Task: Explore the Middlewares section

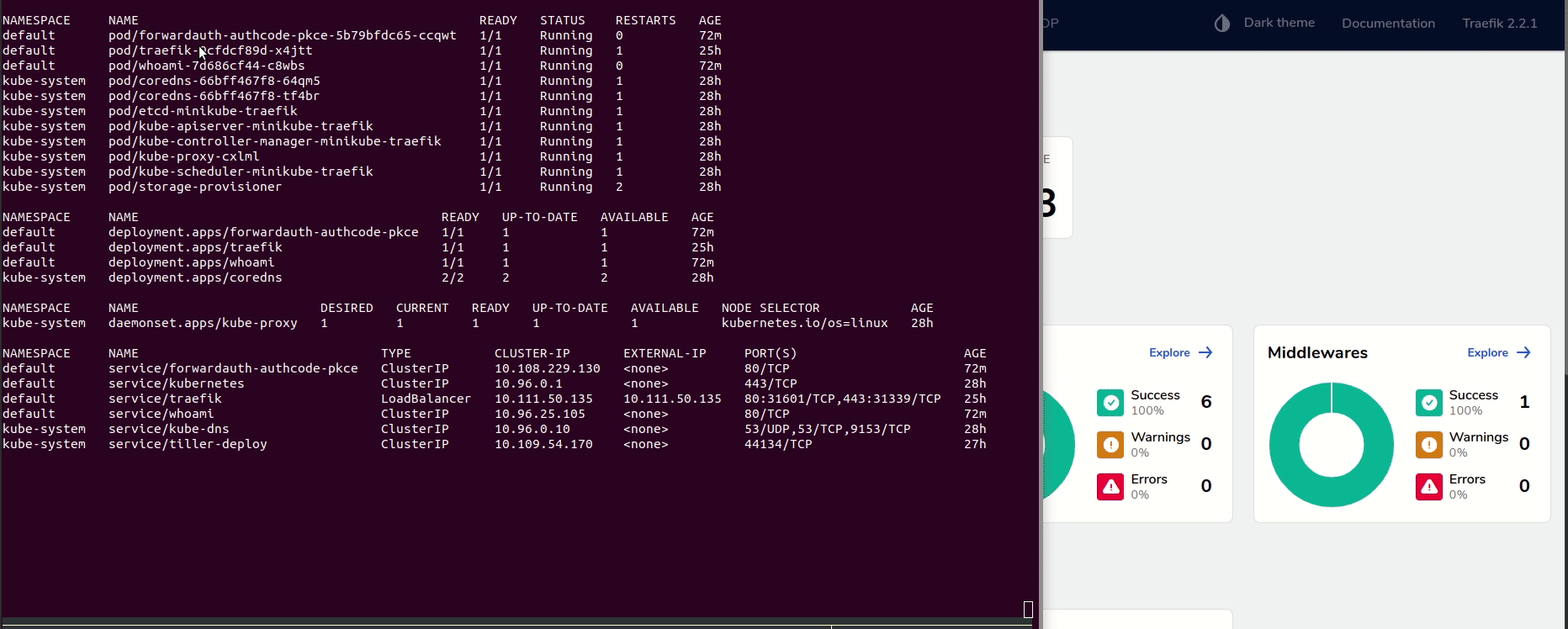Action: point(1499,352)
